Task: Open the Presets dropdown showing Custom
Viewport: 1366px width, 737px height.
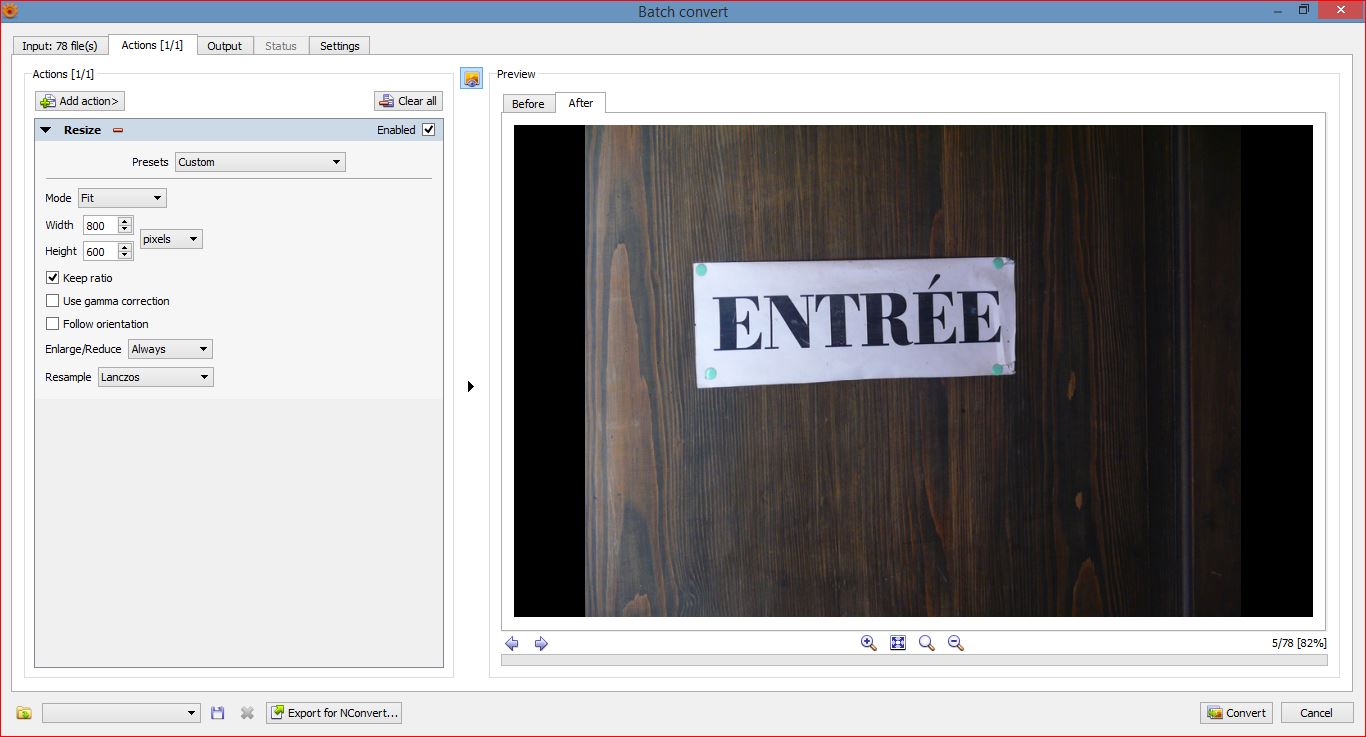Action: 260,162
